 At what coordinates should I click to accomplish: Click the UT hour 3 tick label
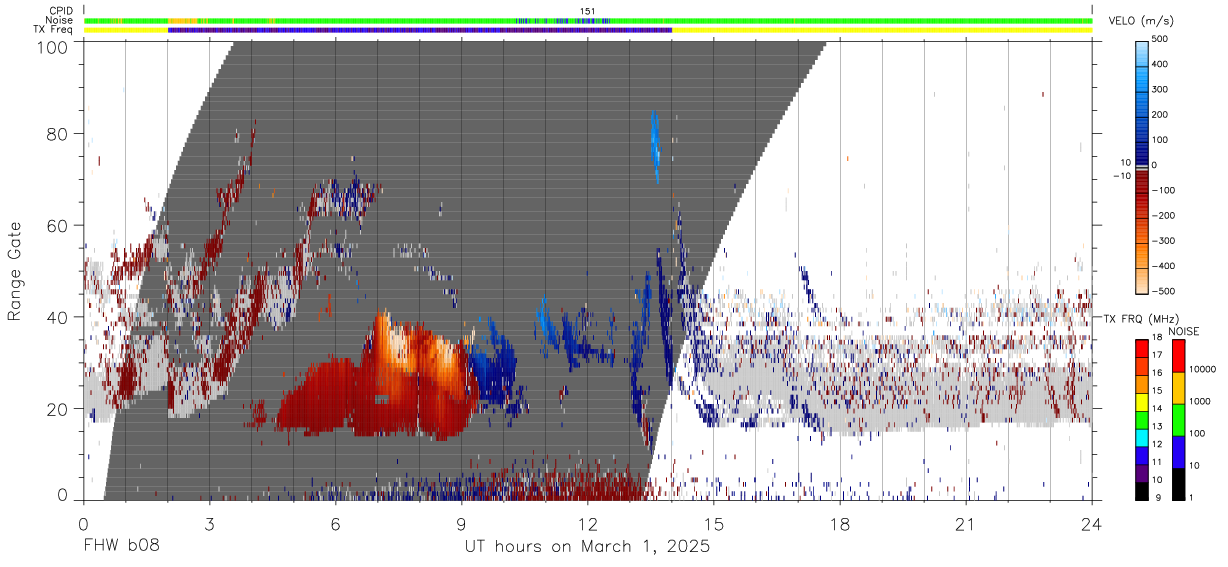coord(209,524)
